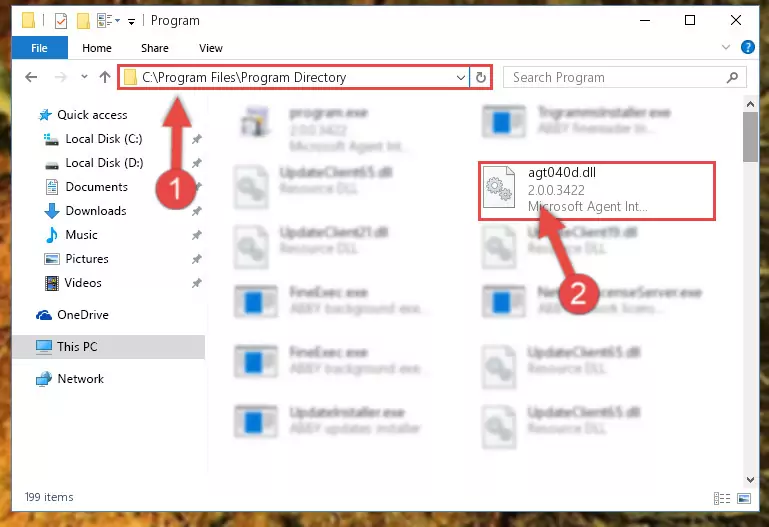
Task: Switch to the Large icons view layout
Action: click(744, 499)
